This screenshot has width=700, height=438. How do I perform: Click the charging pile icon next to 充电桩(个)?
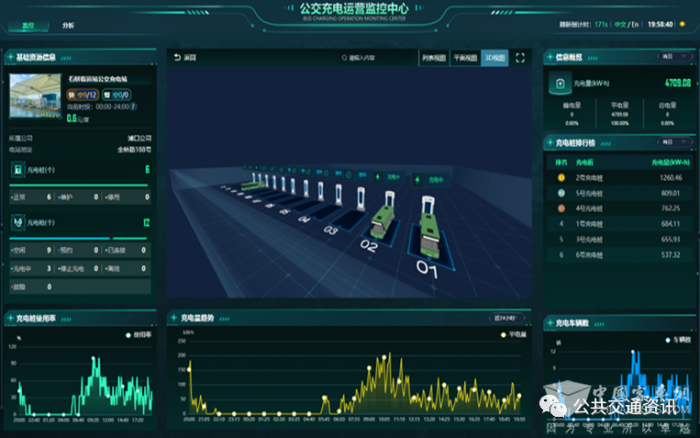point(19,170)
